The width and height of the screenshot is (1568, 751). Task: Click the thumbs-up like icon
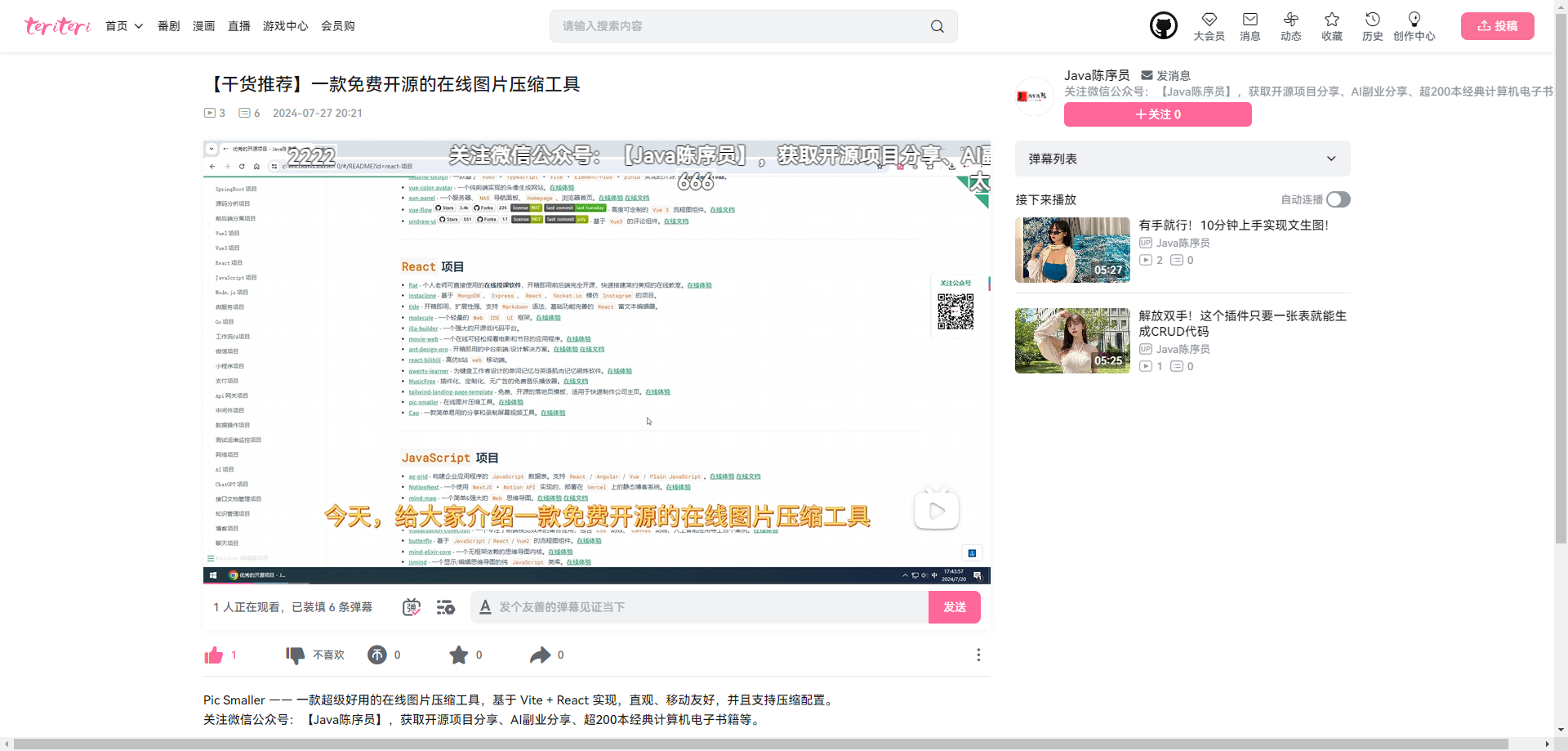pos(214,655)
